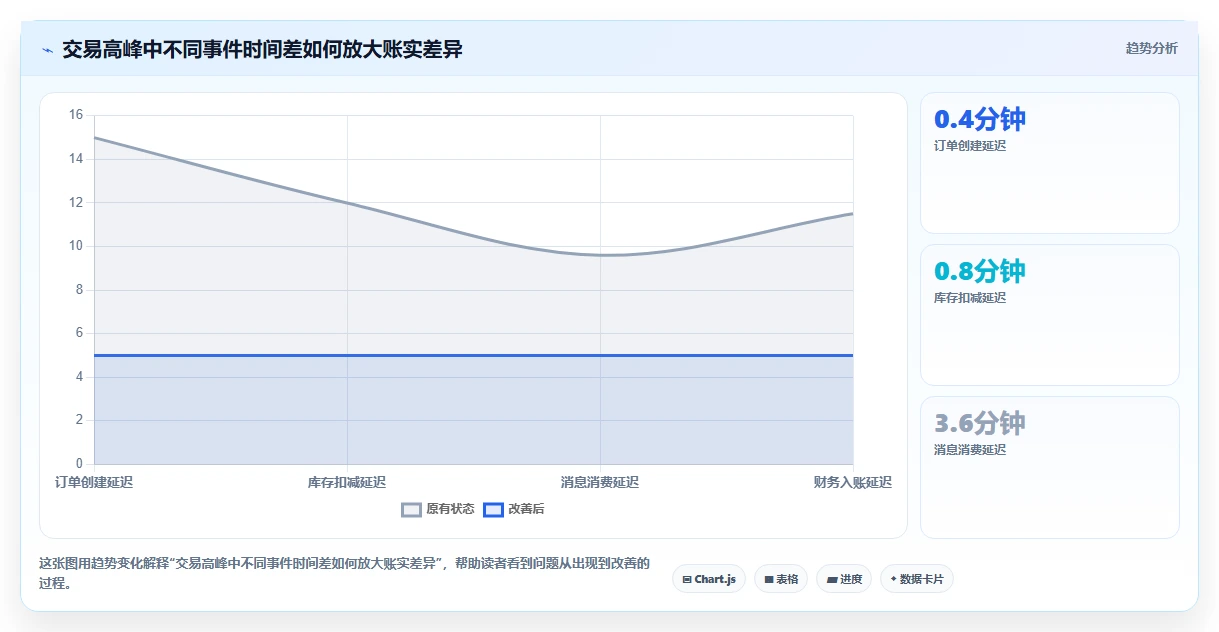Screen dimensions: 1219x632
Task: Select the 数据卡片 tag
Action: pos(917,579)
